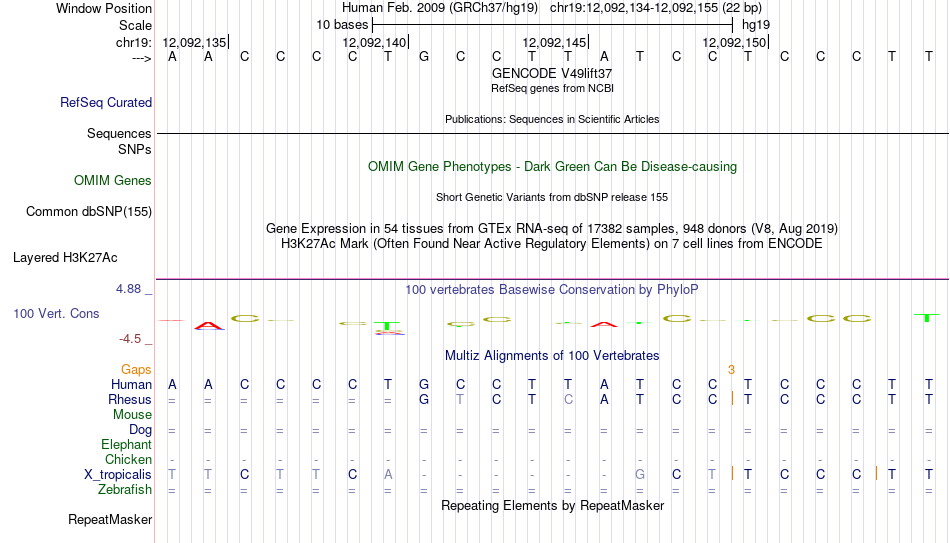Click Multiz Alignments of 100 Vertebrates title
The image size is (950, 543).
click(552, 356)
